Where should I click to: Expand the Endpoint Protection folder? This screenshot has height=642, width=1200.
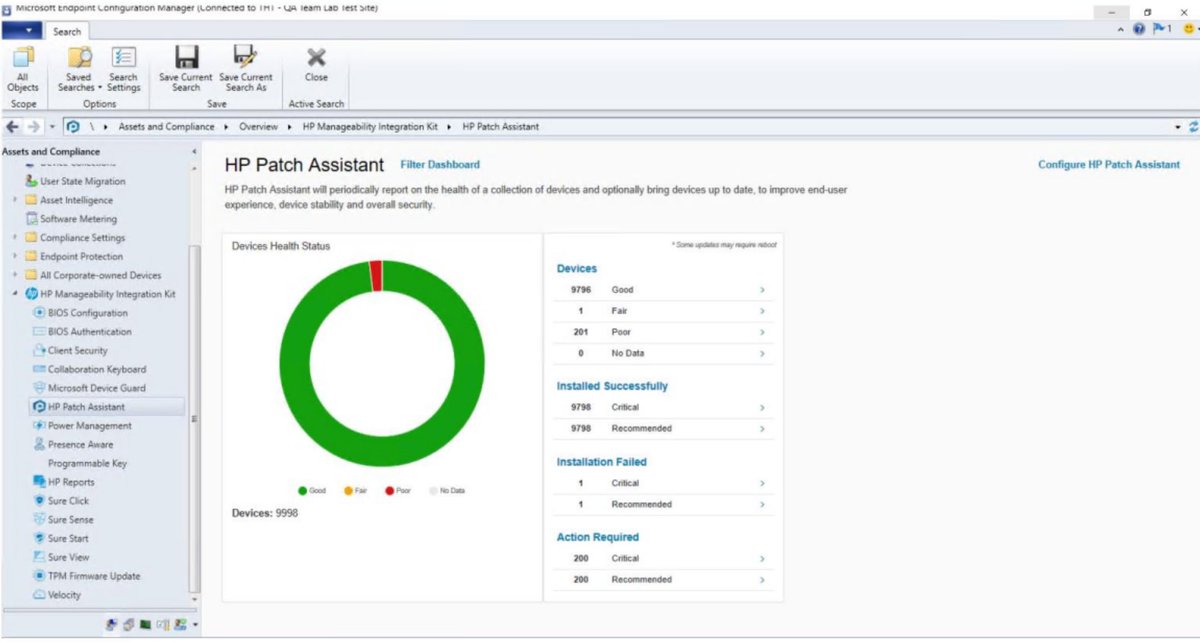point(15,257)
